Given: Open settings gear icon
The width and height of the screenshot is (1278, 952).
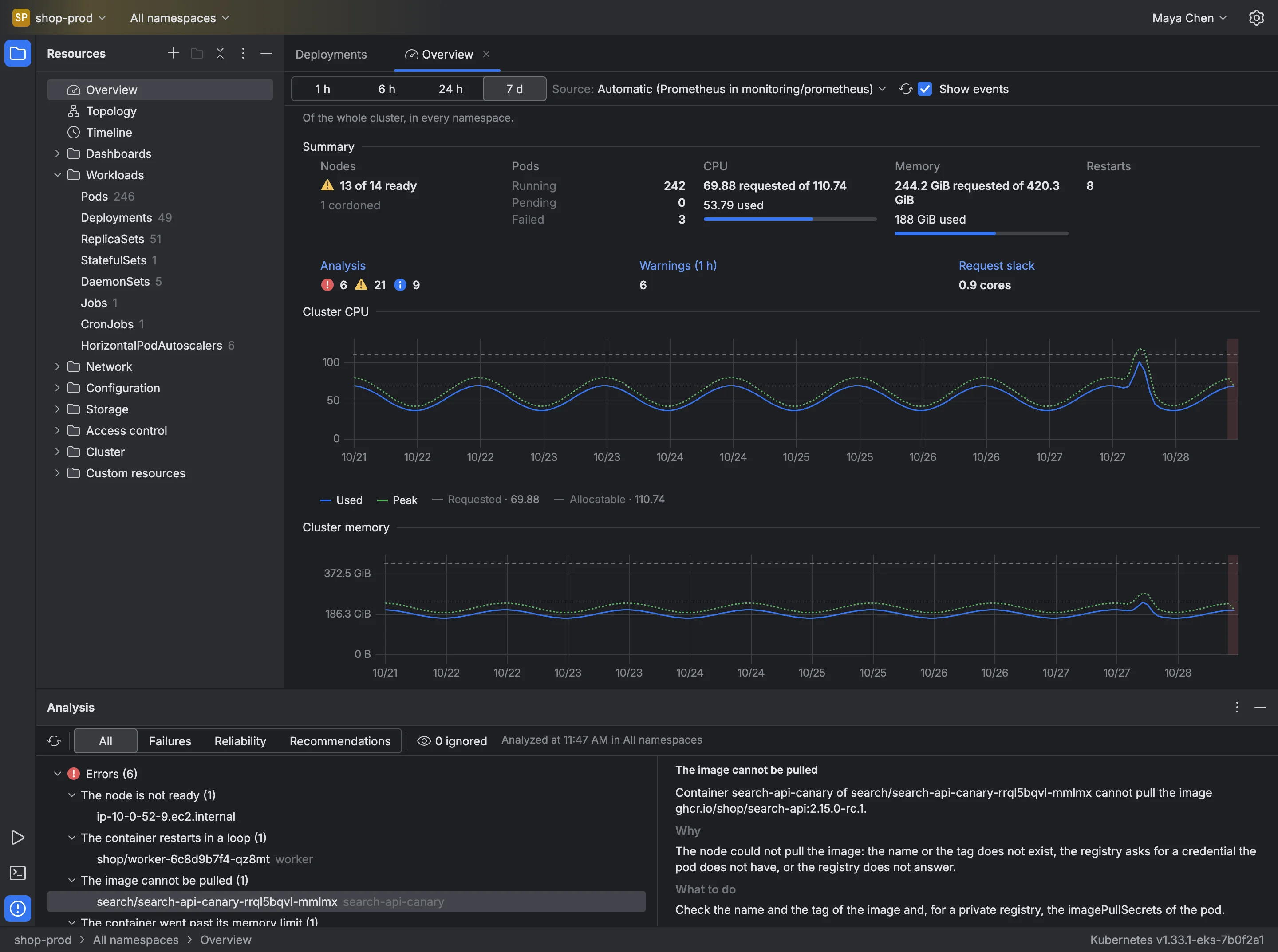Looking at the screenshot, I should tap(1256, 18).
